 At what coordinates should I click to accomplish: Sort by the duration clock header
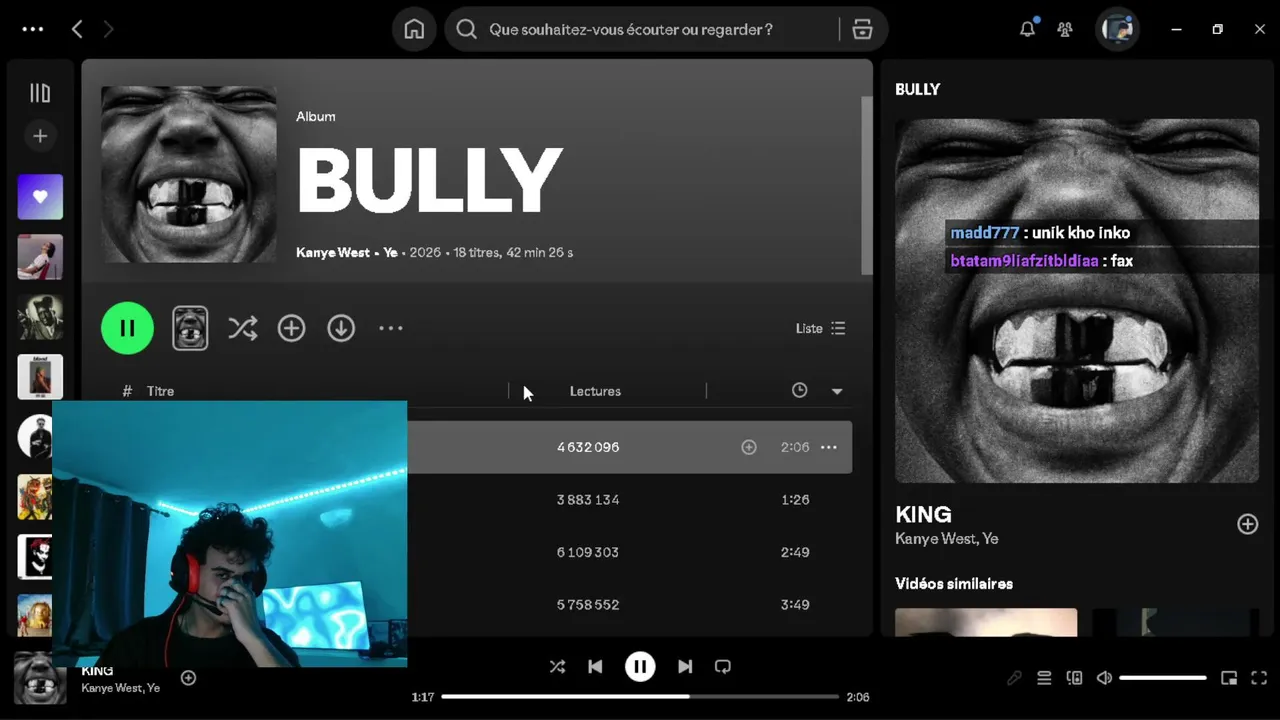[799, 391]
